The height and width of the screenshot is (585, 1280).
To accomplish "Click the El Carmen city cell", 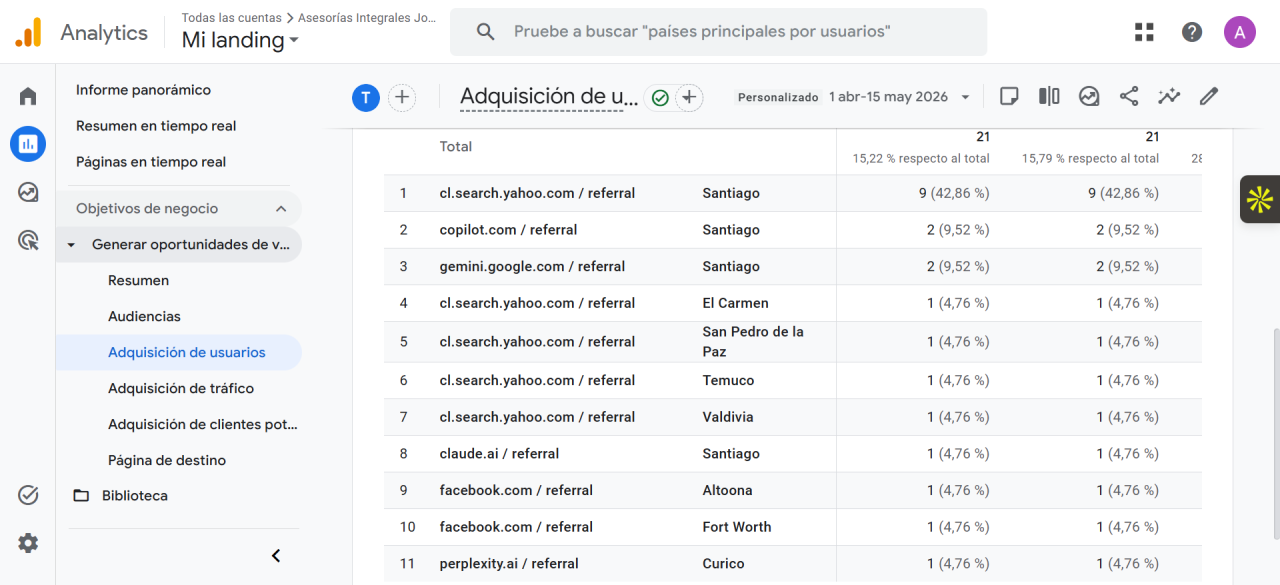I will (x=736, y=303).
